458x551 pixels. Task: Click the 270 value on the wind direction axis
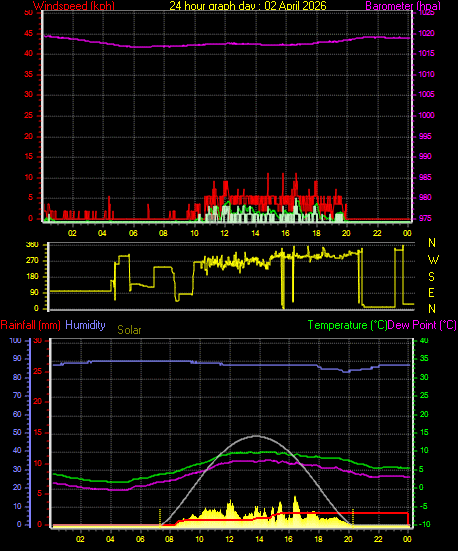pyautogui.click(x=33, y=261)
